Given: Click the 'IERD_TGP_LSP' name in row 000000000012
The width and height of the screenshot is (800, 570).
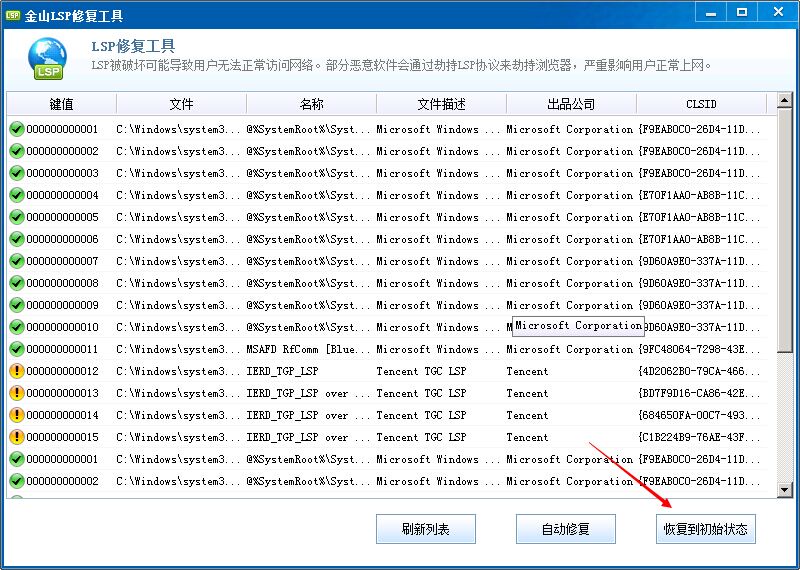Looking at the screenshot, I should 282,371.
